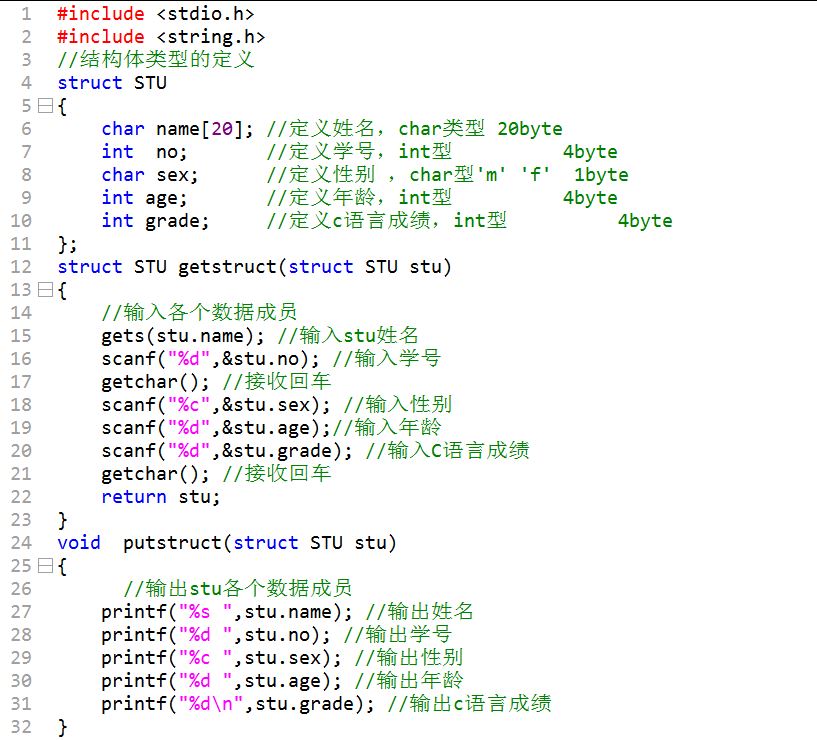Click 'printf("%d\n",stu.grade);' statement
Screen dimensions: 817x740
238,704
